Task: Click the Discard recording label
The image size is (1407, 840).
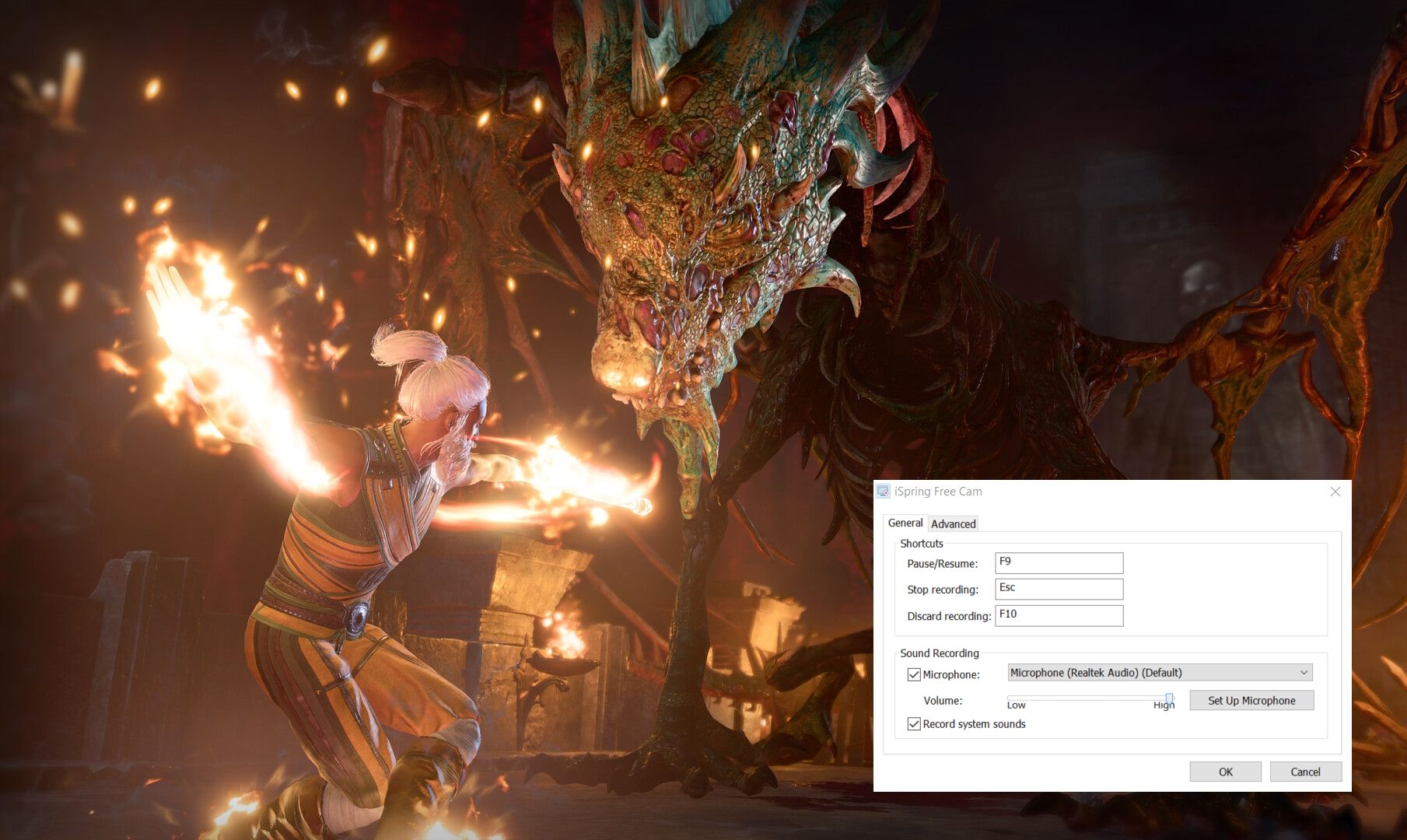Action: click(949, 616)
